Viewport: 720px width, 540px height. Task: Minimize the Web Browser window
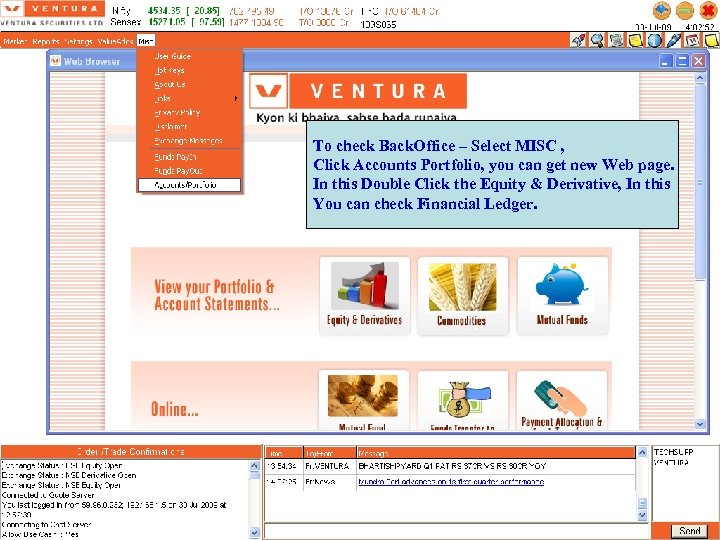[666, 61]
